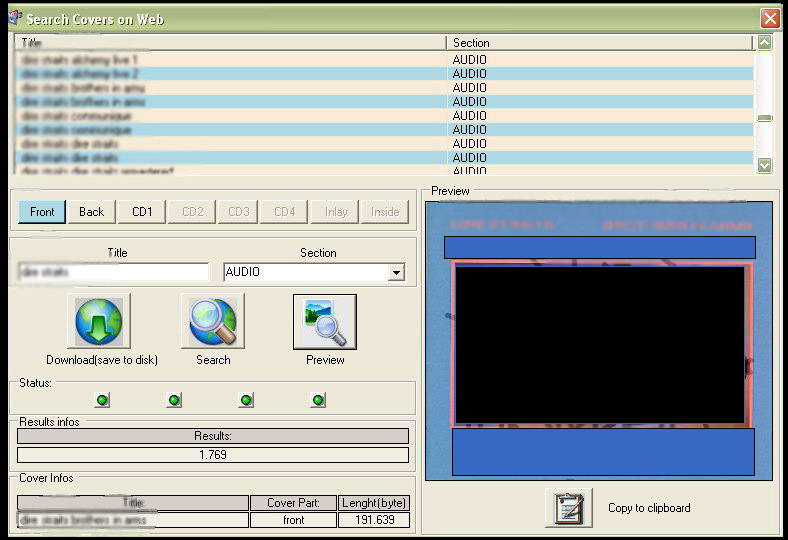
Task: Close the Search Covers on Web window
Action: coord(769,18)
